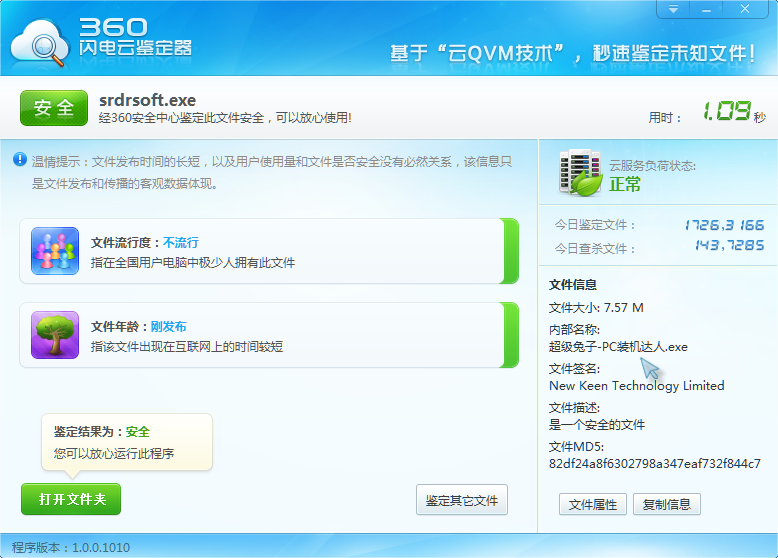Click the 经360安全中心鉴定此文件安全 message
Viewport: 778px width, 558px height.
pyautogui.click(x=225, y=118)
